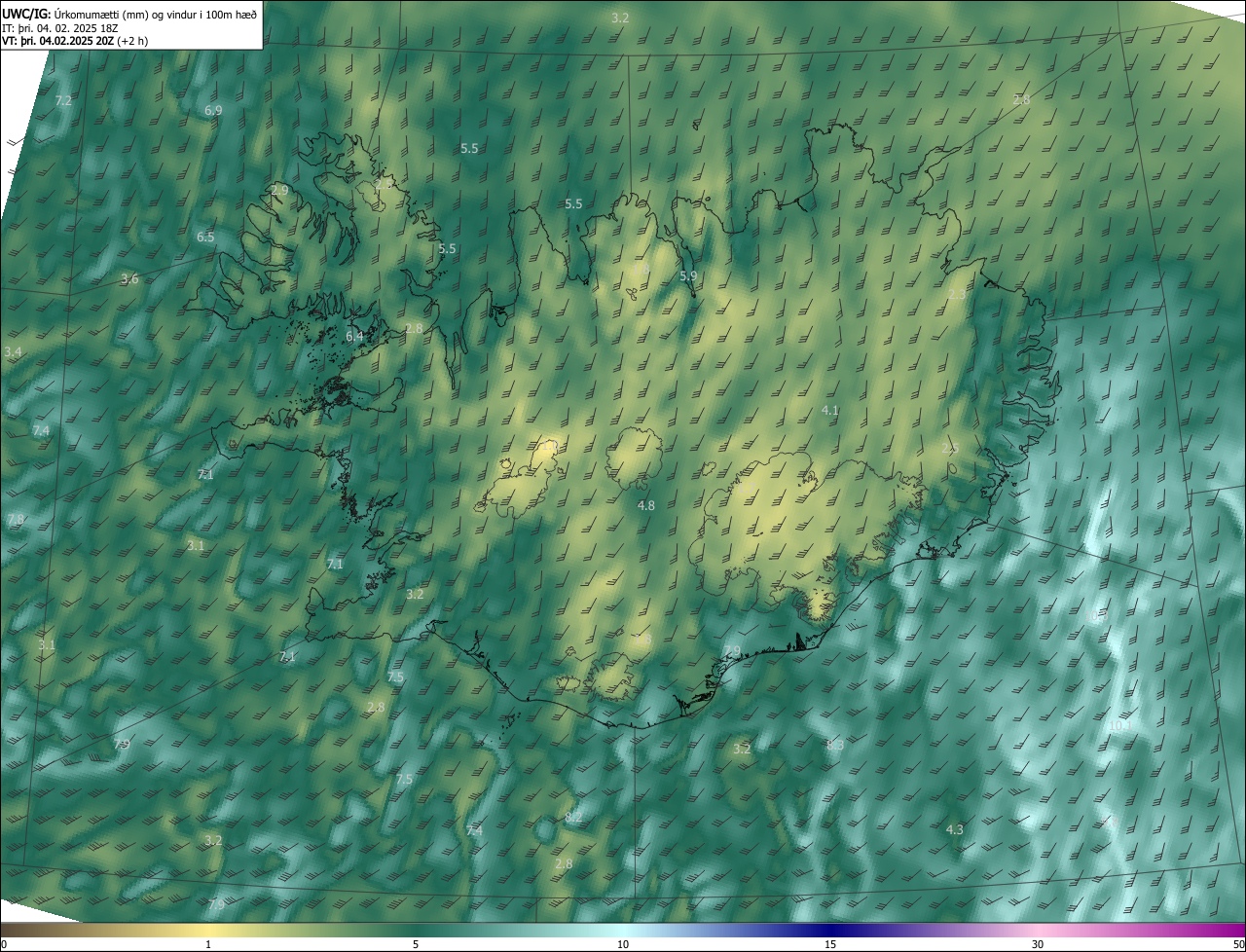Click the 3.6 value label on the map

point(129,279)
